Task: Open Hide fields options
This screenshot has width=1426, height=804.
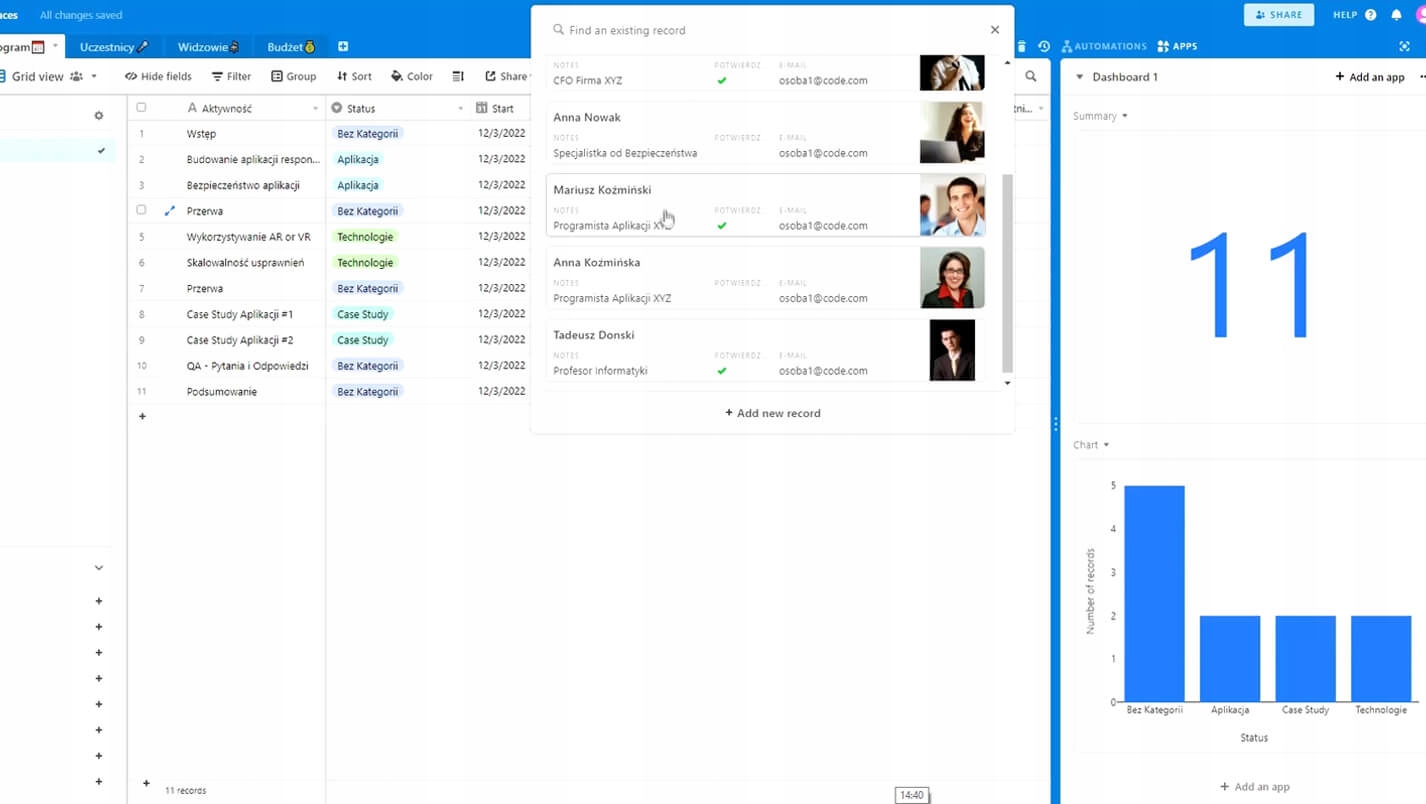Action: (158, 76)
